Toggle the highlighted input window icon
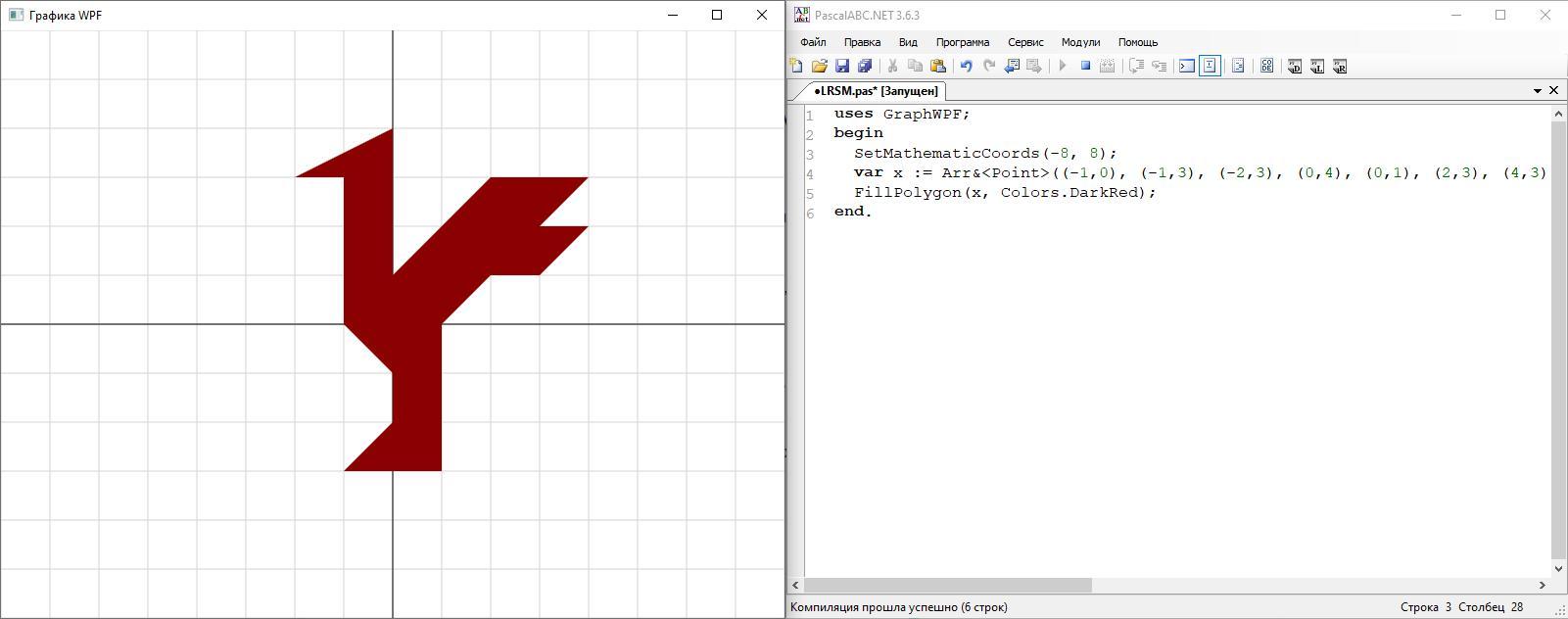1568x619 pixels. pos(1210,66)
